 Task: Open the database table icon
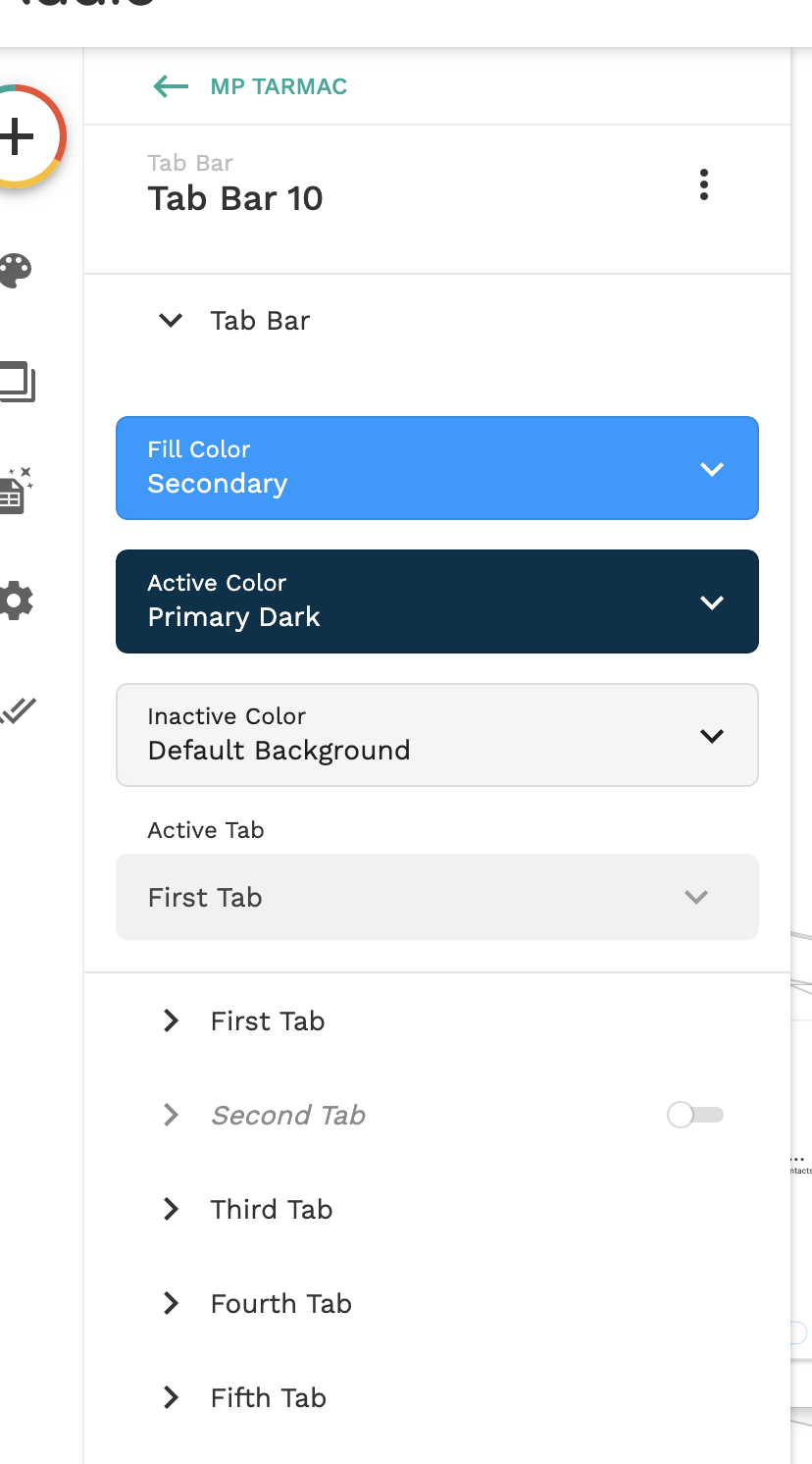pos(15,491)
